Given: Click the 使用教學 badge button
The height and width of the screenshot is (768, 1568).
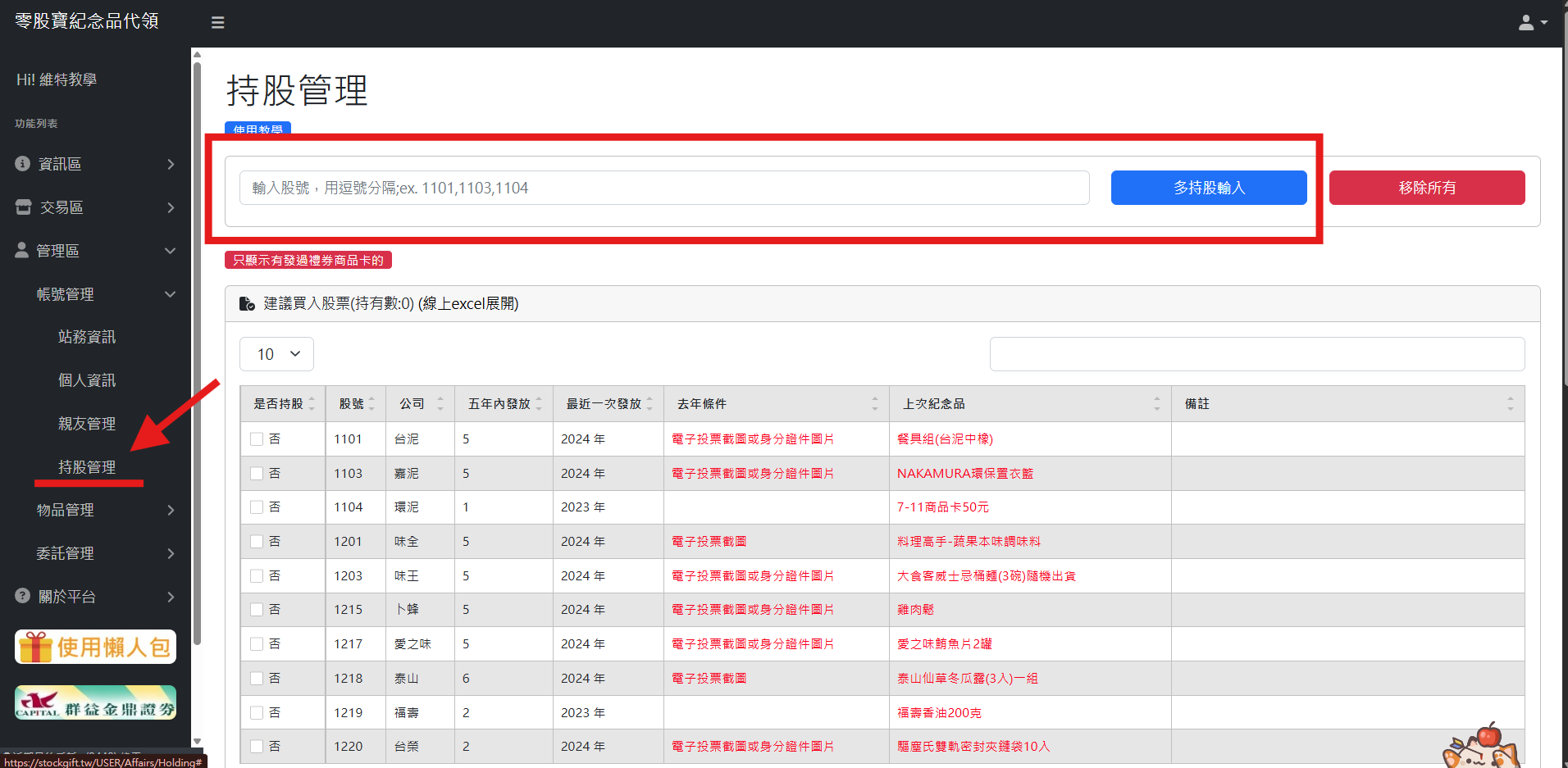Looking at the screenshot, I should click(258, 129).
